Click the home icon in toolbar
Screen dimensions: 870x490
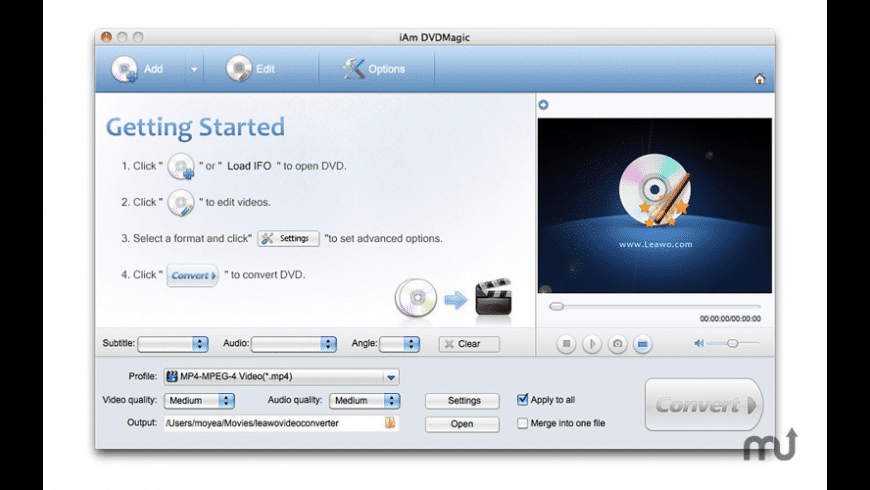click(760, 79)
